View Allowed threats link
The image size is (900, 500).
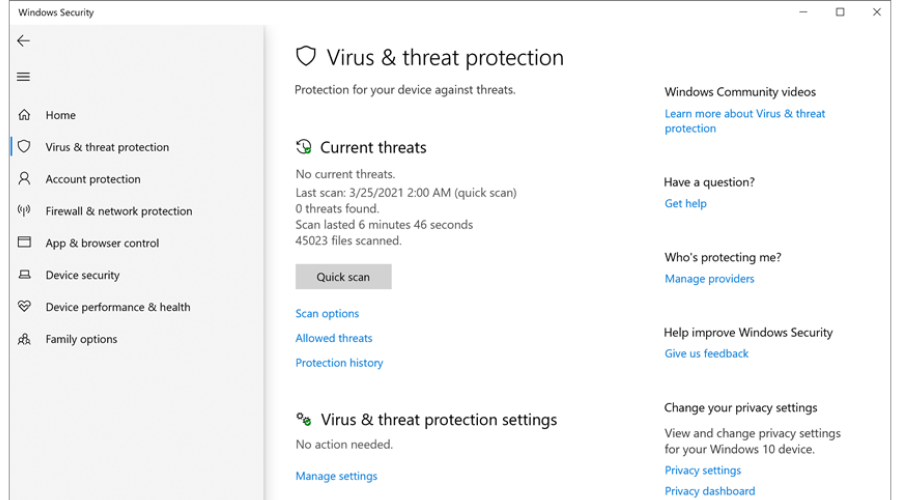click(334, 338)
